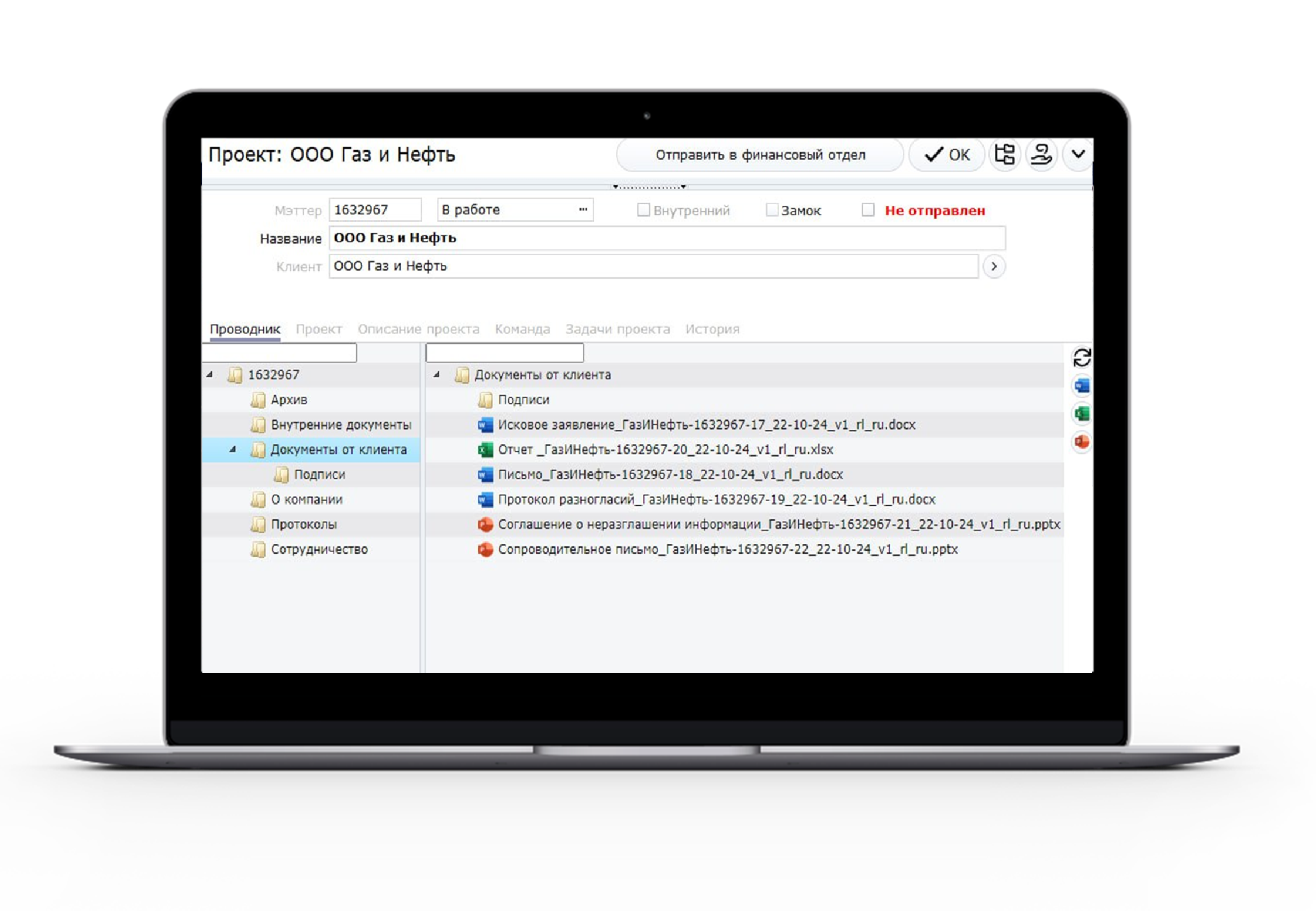1316x911 pixels.
Task: Click folder icon of Протоколы
Action: click(x=257, y=524)
